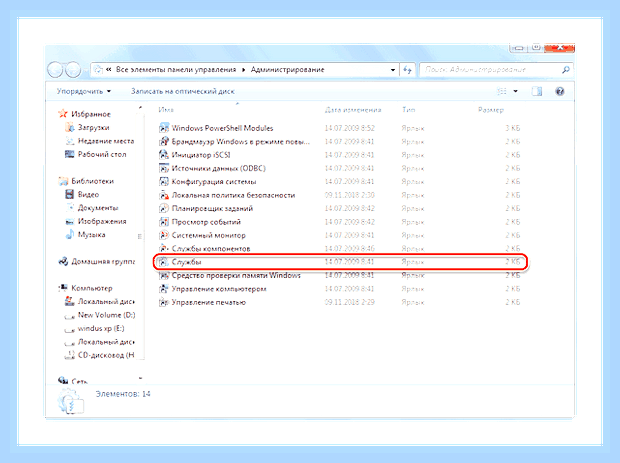The height and width of the screenshot is (463, 620).
Task: Sort by the Размер column header
Action: (x=490, y=110)
